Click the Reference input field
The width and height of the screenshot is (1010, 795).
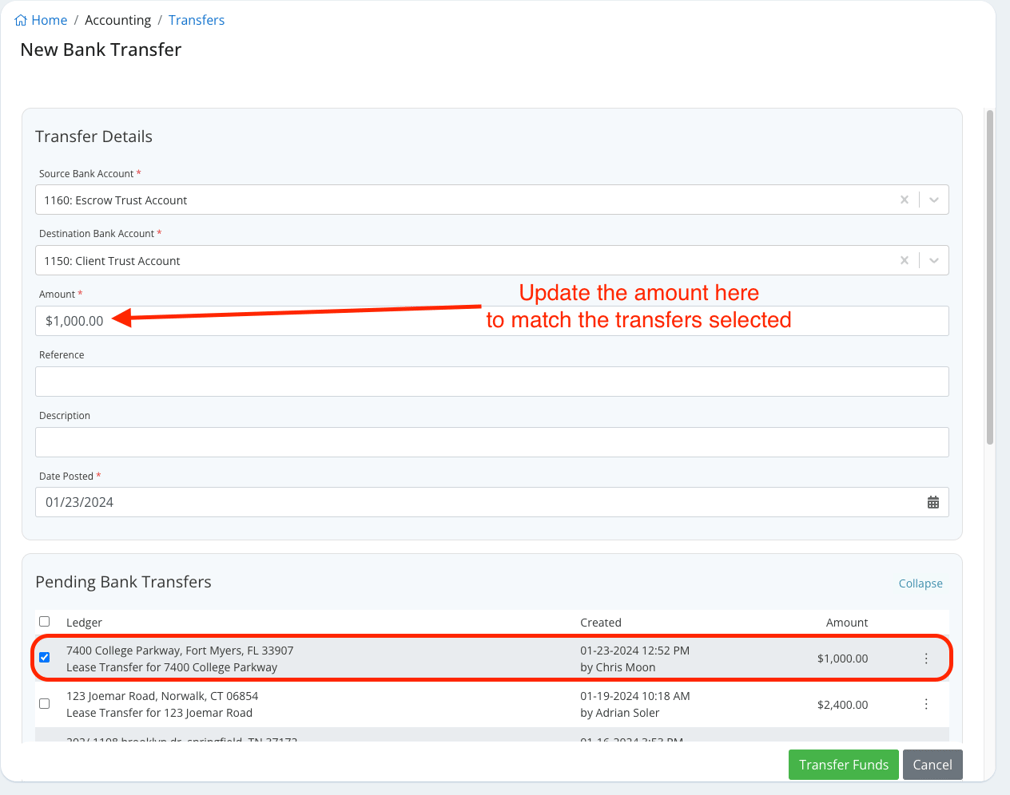pos(492,381)
